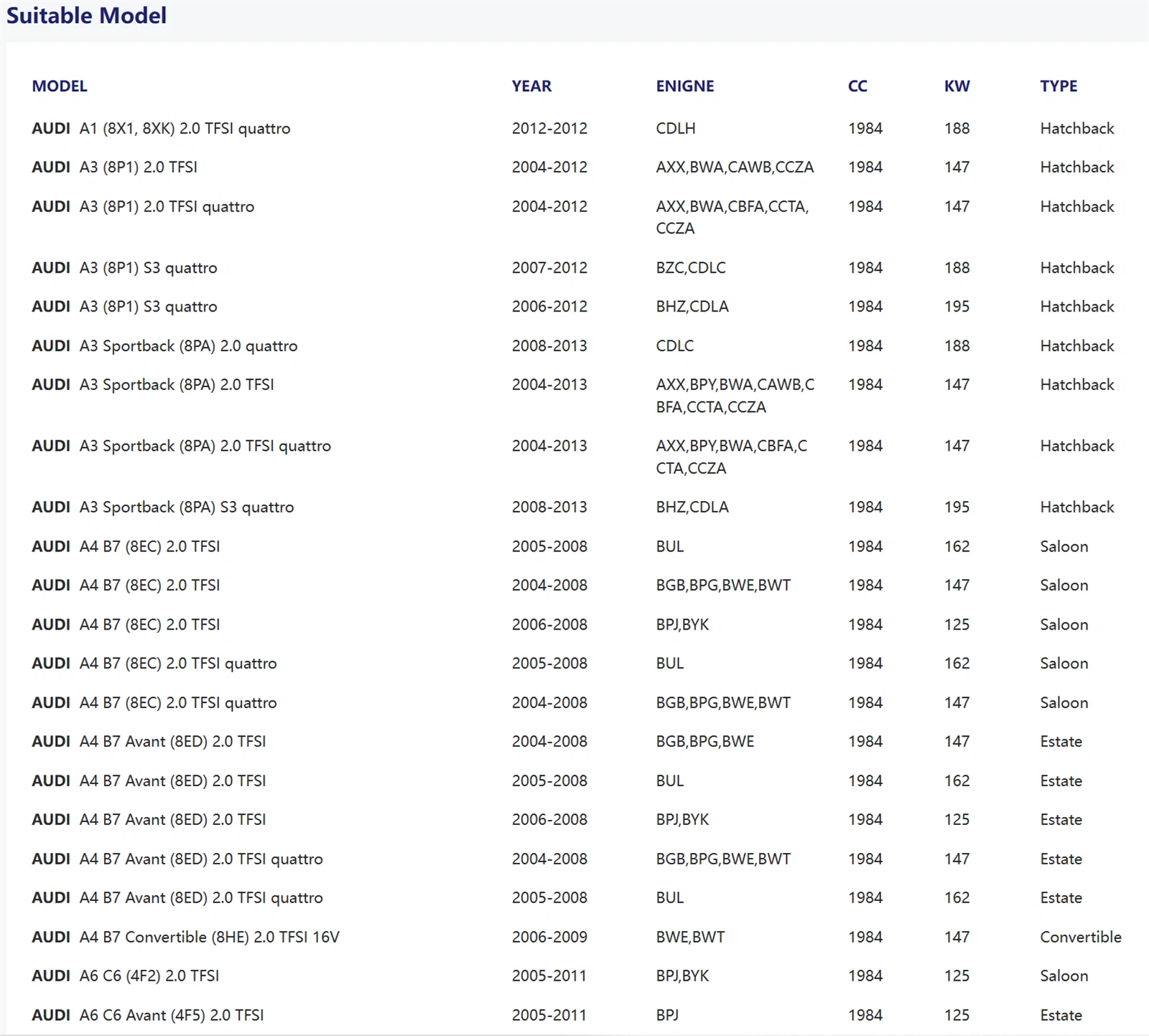The image size is (1149, 1036).
Task: Click engine cell AXX,BPY,BWA,CAWB,CBFA,CCTA,CCZA
Action: coord(735,396)
